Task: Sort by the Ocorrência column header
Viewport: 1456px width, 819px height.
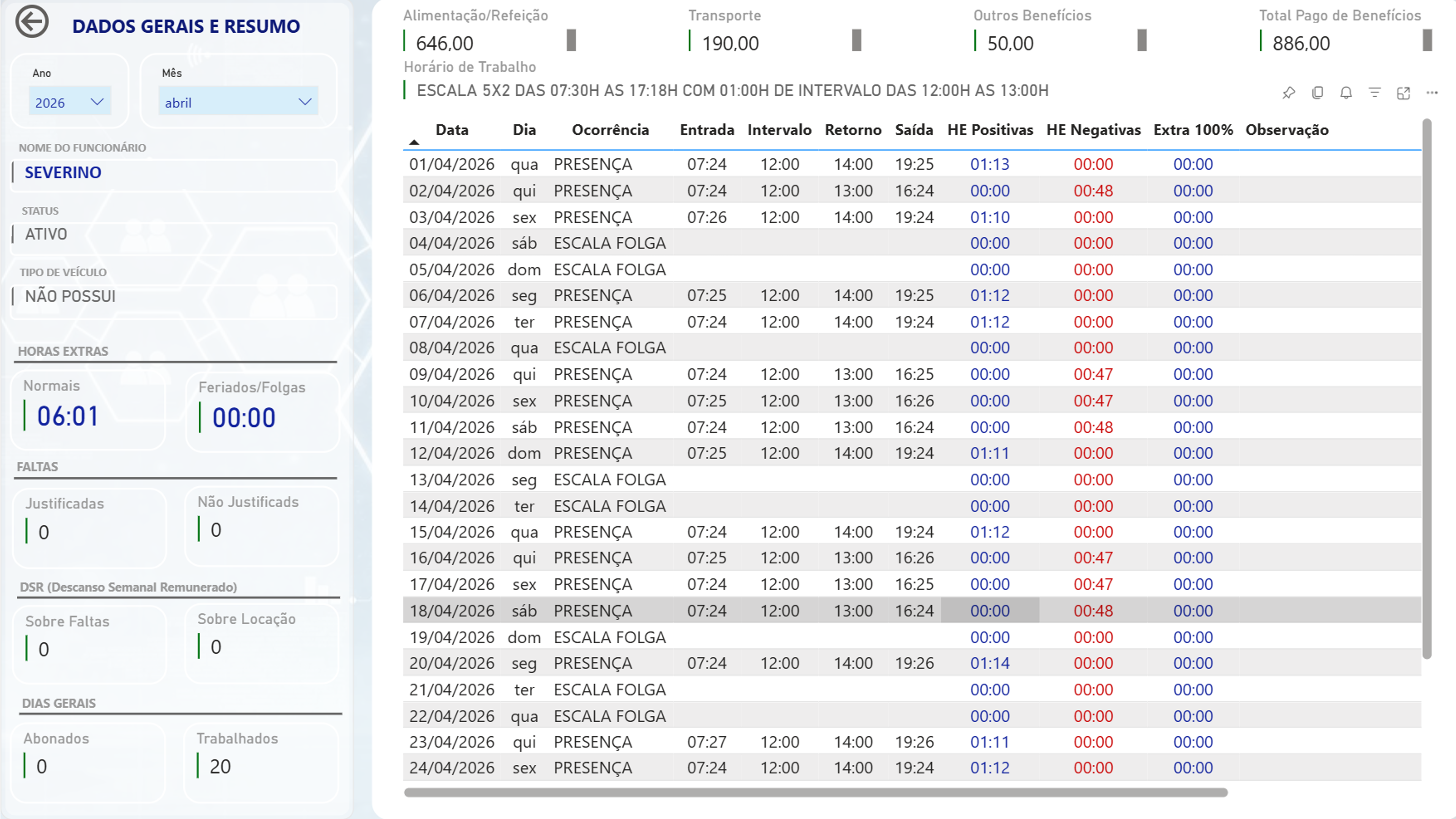Action: coord(610,130)
